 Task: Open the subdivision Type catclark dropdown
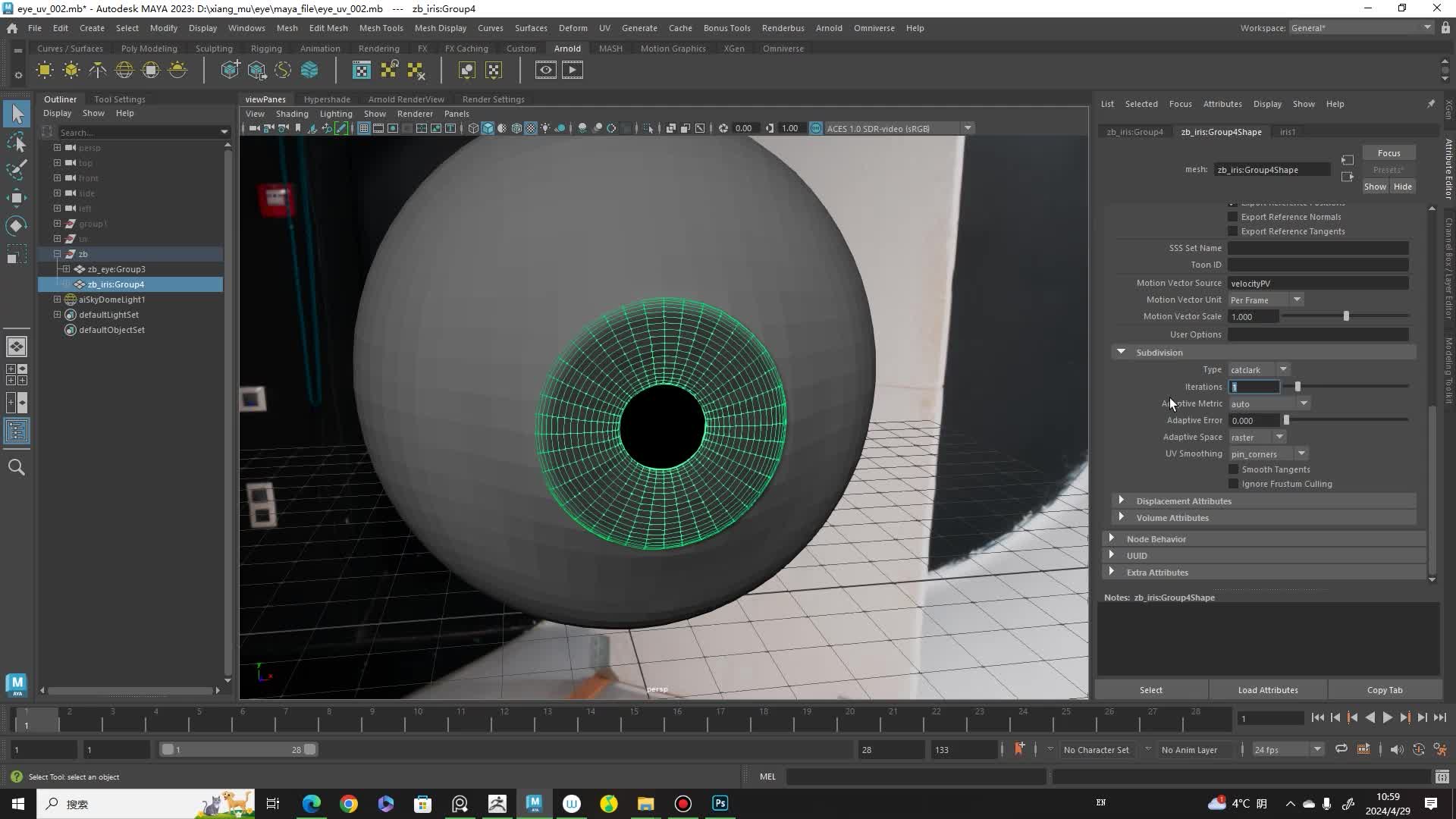(1259, 369)
